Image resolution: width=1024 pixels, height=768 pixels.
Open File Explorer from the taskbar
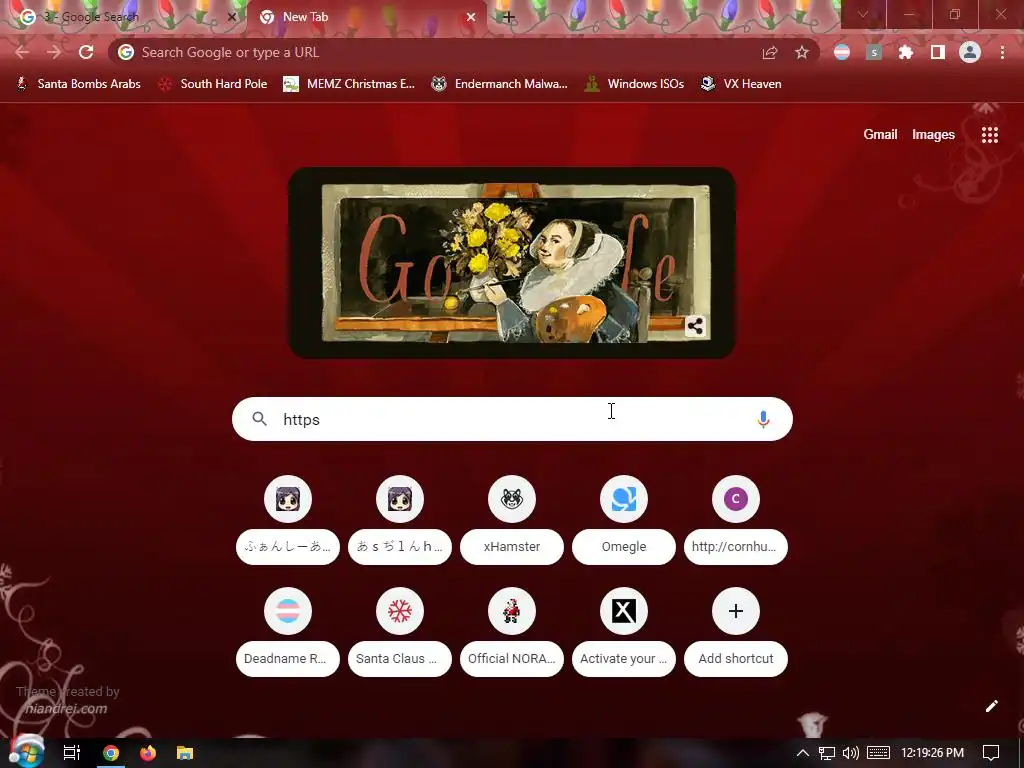[x=185, y=753]
